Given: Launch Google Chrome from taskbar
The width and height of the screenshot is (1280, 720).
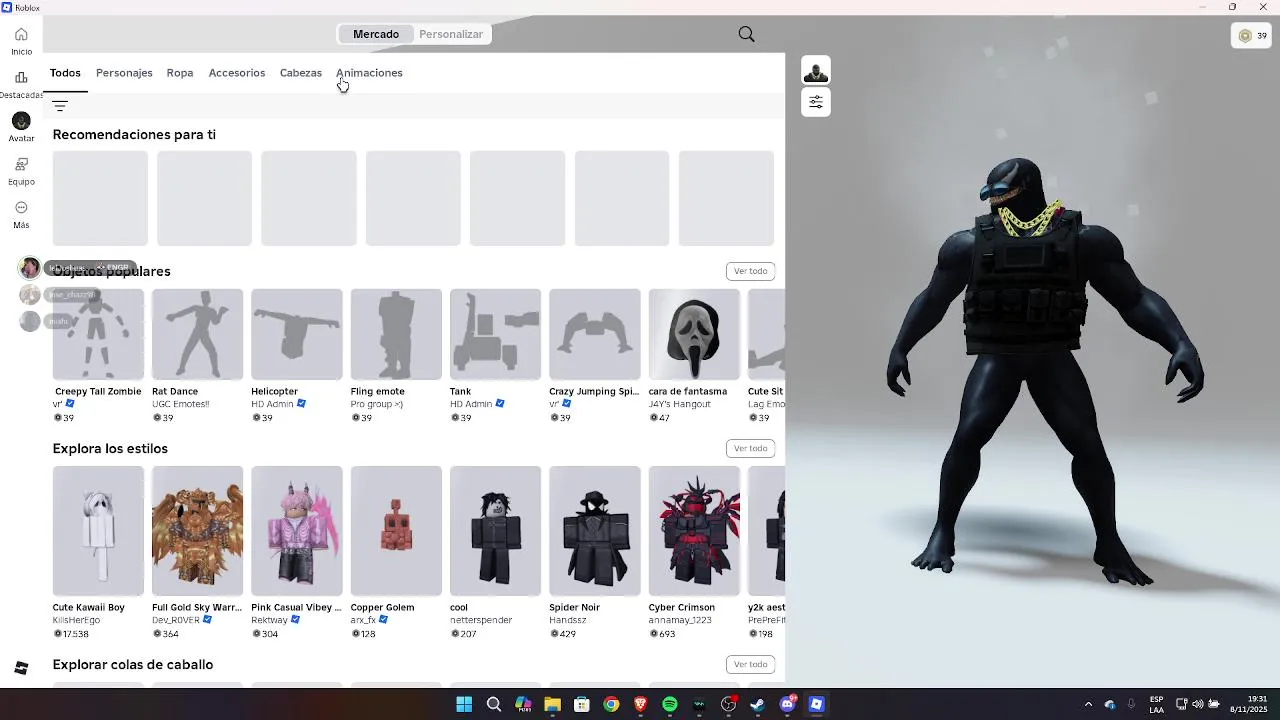Looking at the screenshot, I should [x=611, y=704].
